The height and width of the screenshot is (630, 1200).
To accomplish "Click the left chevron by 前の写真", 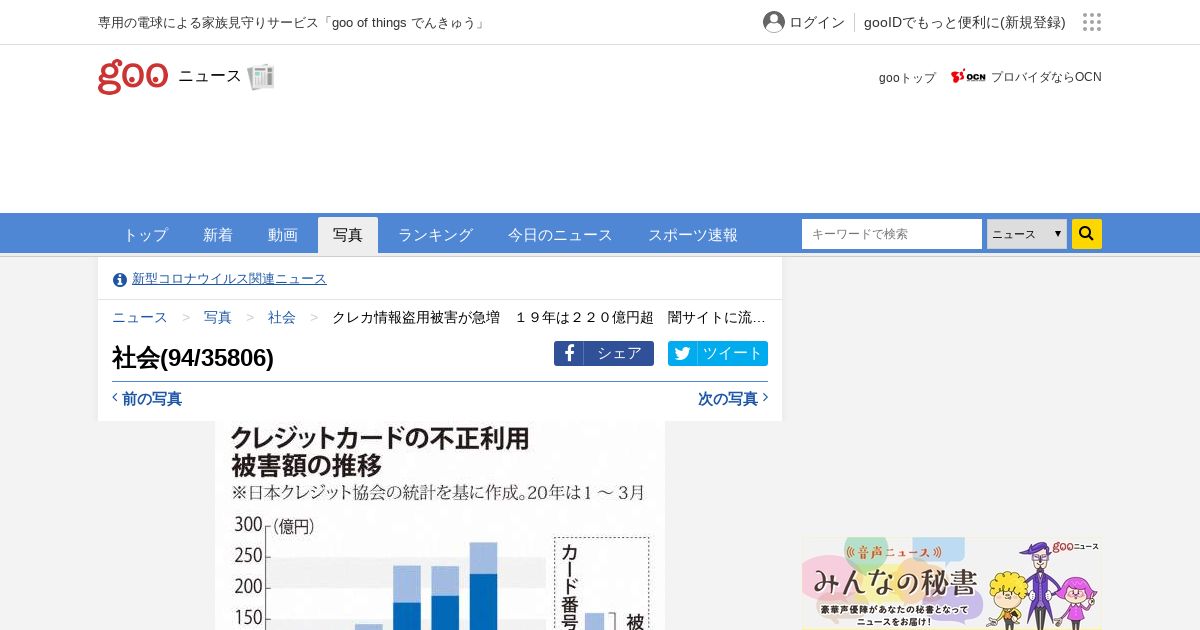I will [x=115, y=398].
